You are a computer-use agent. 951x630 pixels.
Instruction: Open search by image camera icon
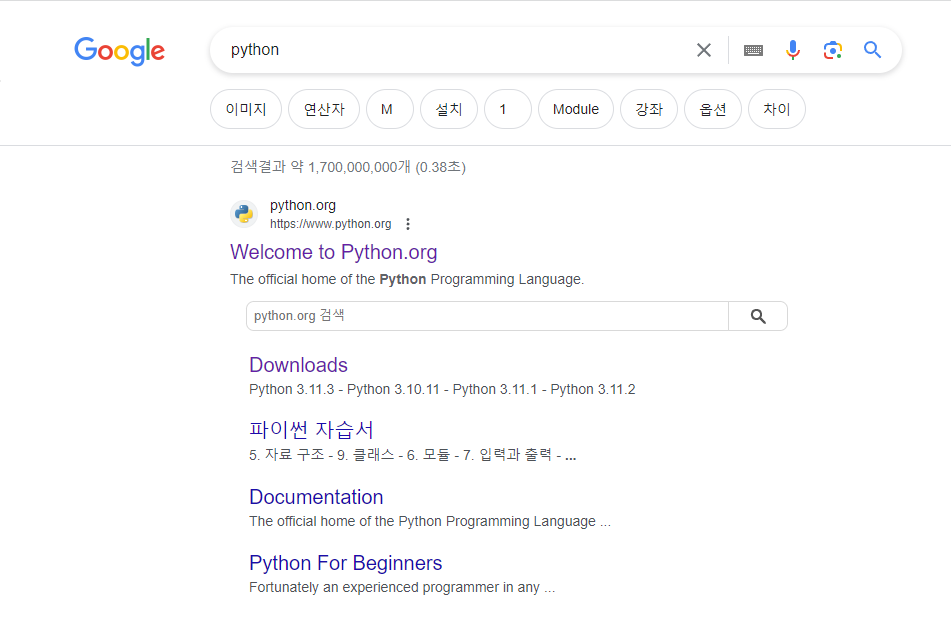click(x=833, y=50)
